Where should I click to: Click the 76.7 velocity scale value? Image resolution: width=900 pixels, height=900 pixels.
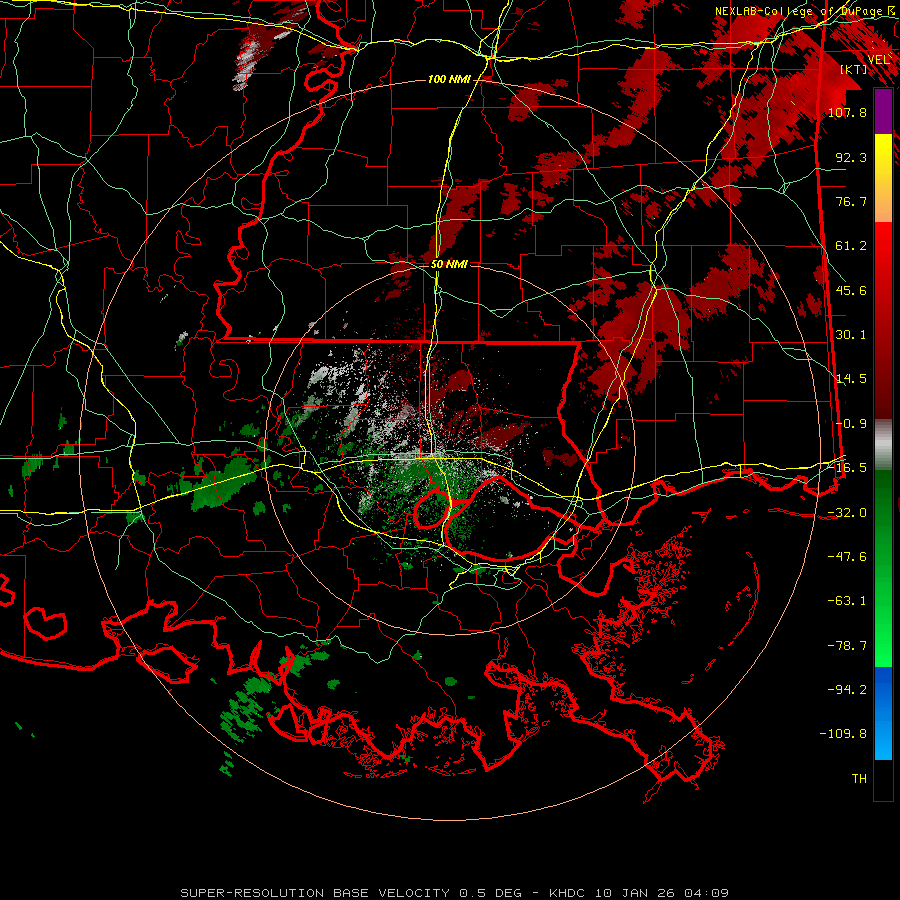851,201
